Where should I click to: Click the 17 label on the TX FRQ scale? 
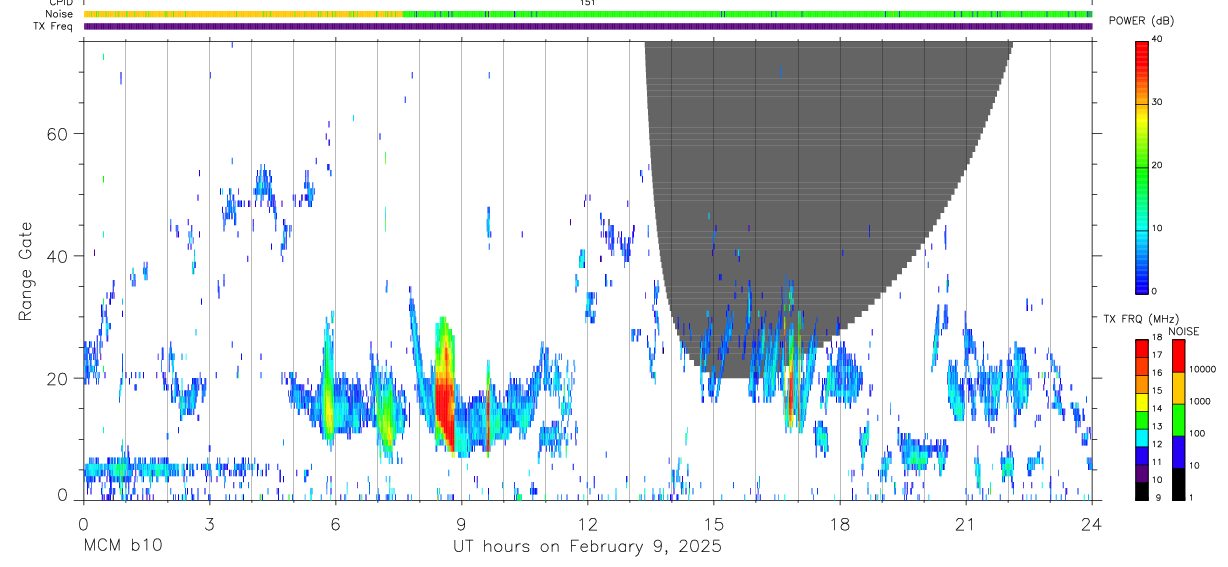click(1158, 356)
